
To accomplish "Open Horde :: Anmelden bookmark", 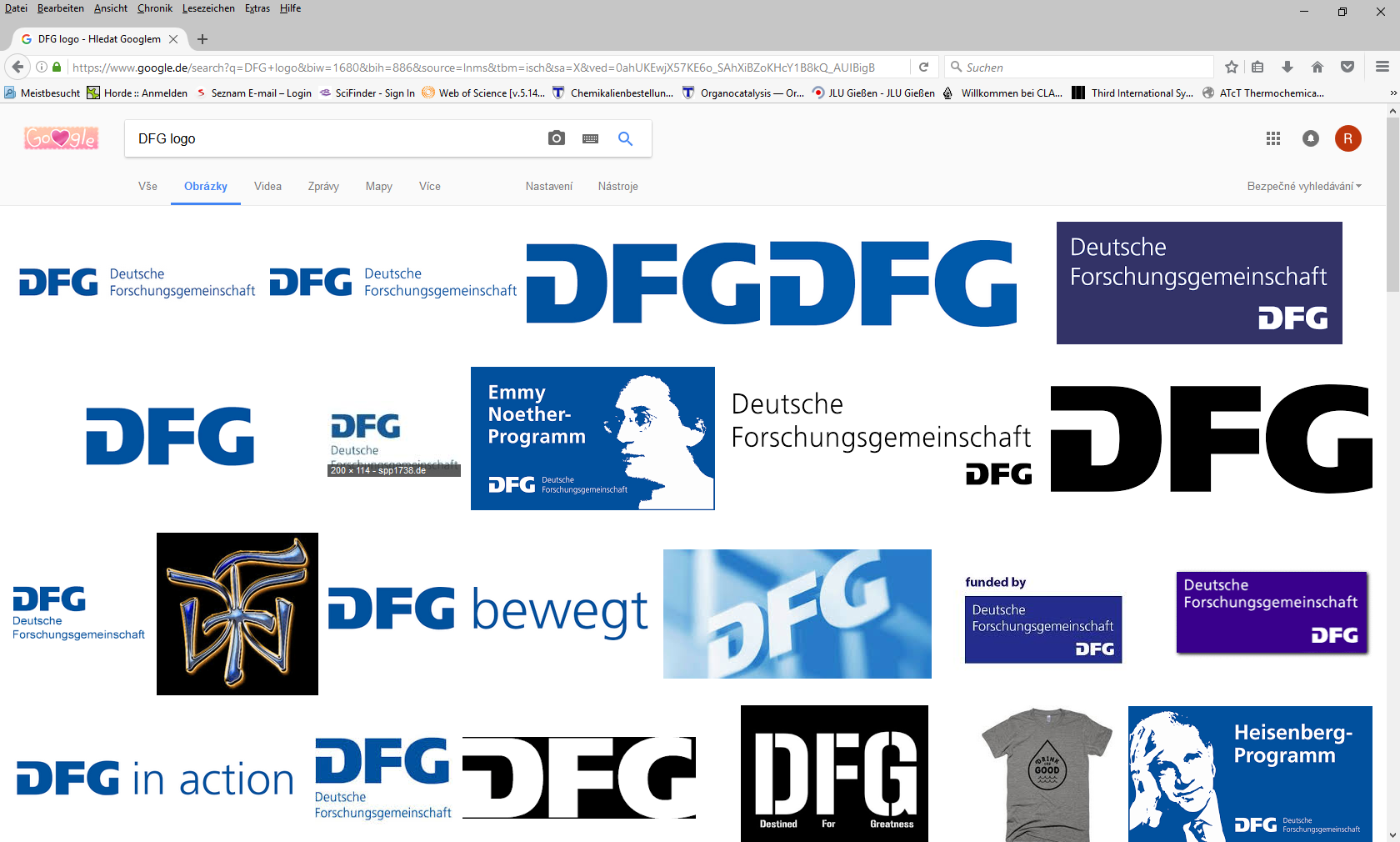I will pos(137,93).
